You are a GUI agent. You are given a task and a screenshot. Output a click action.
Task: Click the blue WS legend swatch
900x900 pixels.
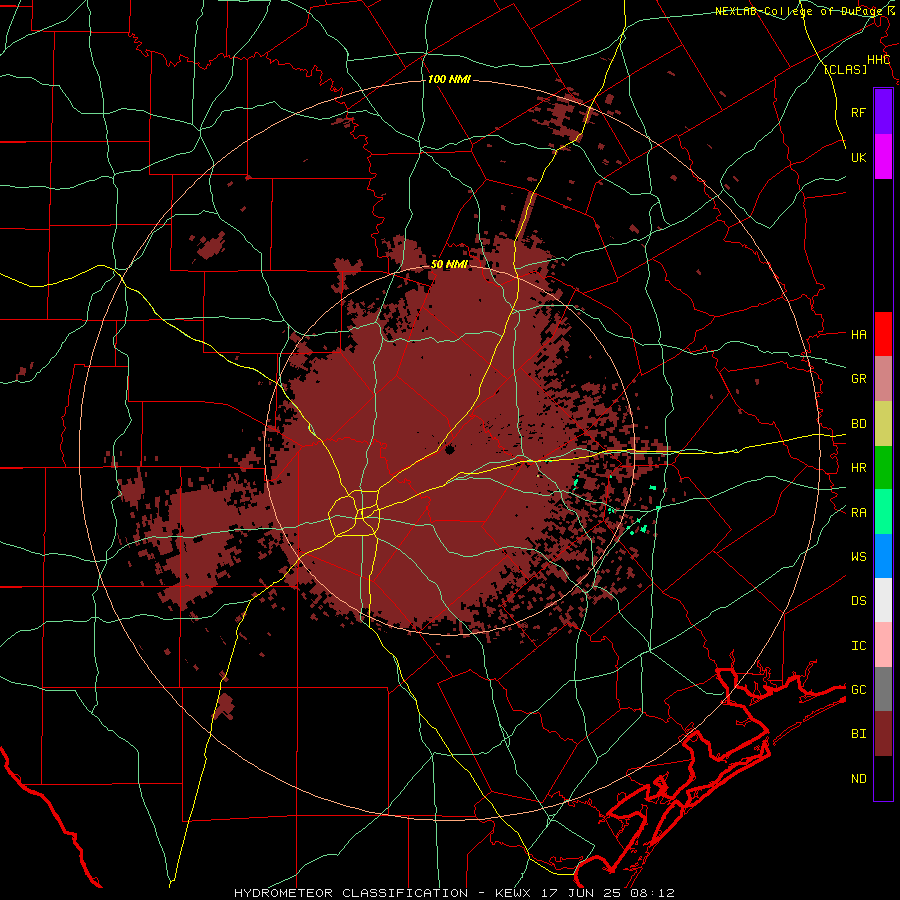point(883,556)
